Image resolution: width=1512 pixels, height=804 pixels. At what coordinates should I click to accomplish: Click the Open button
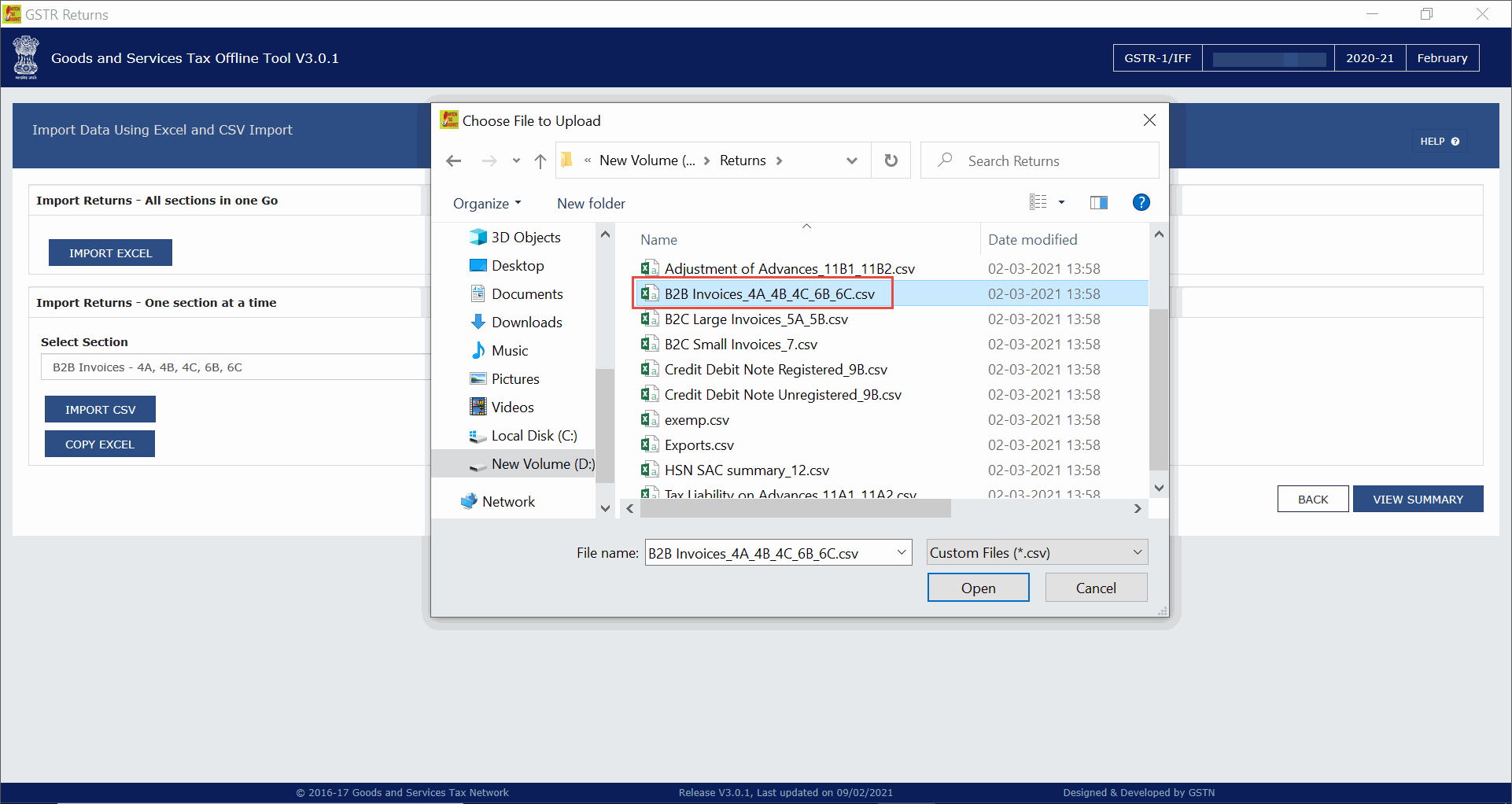pos(978,588)
